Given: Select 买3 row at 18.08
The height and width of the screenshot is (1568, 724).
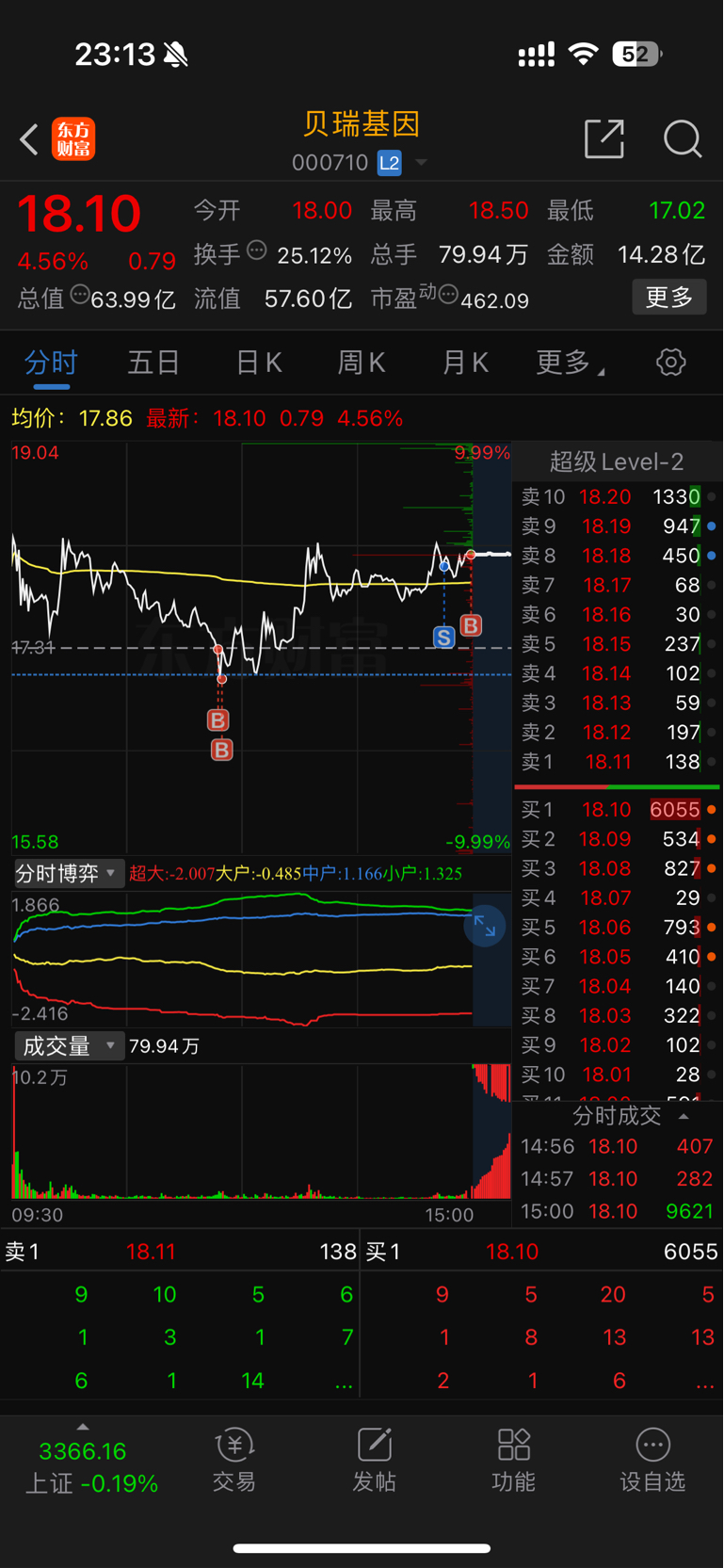Looking at the screenshot, I should point(617,868).
